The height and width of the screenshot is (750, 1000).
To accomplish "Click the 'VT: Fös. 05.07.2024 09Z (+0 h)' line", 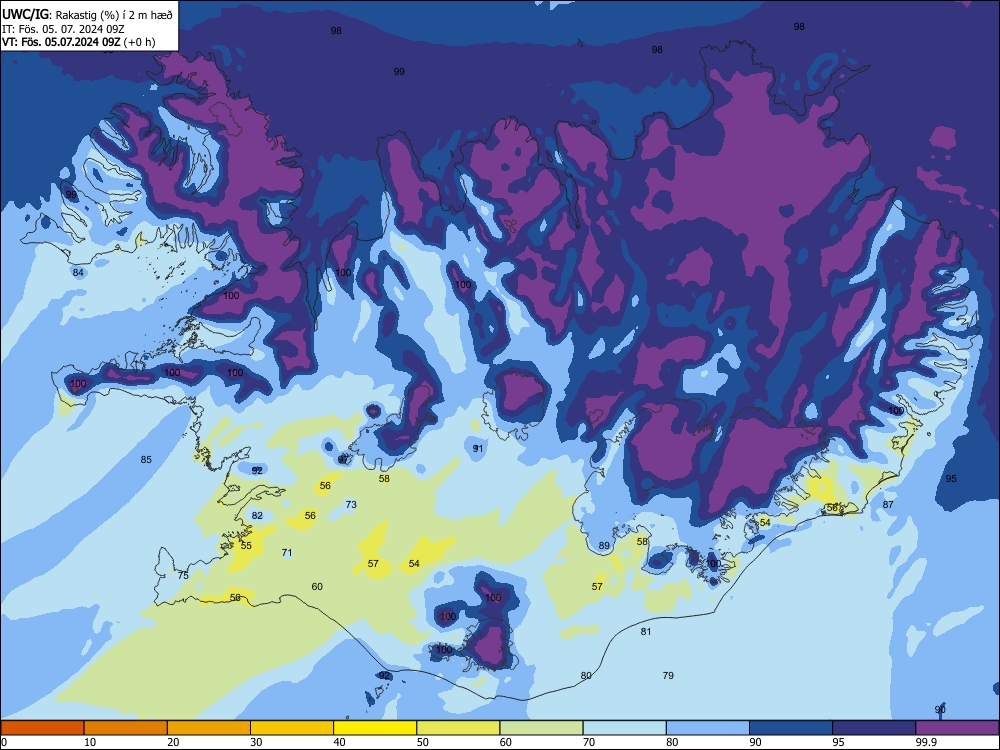I will [78, 42].
